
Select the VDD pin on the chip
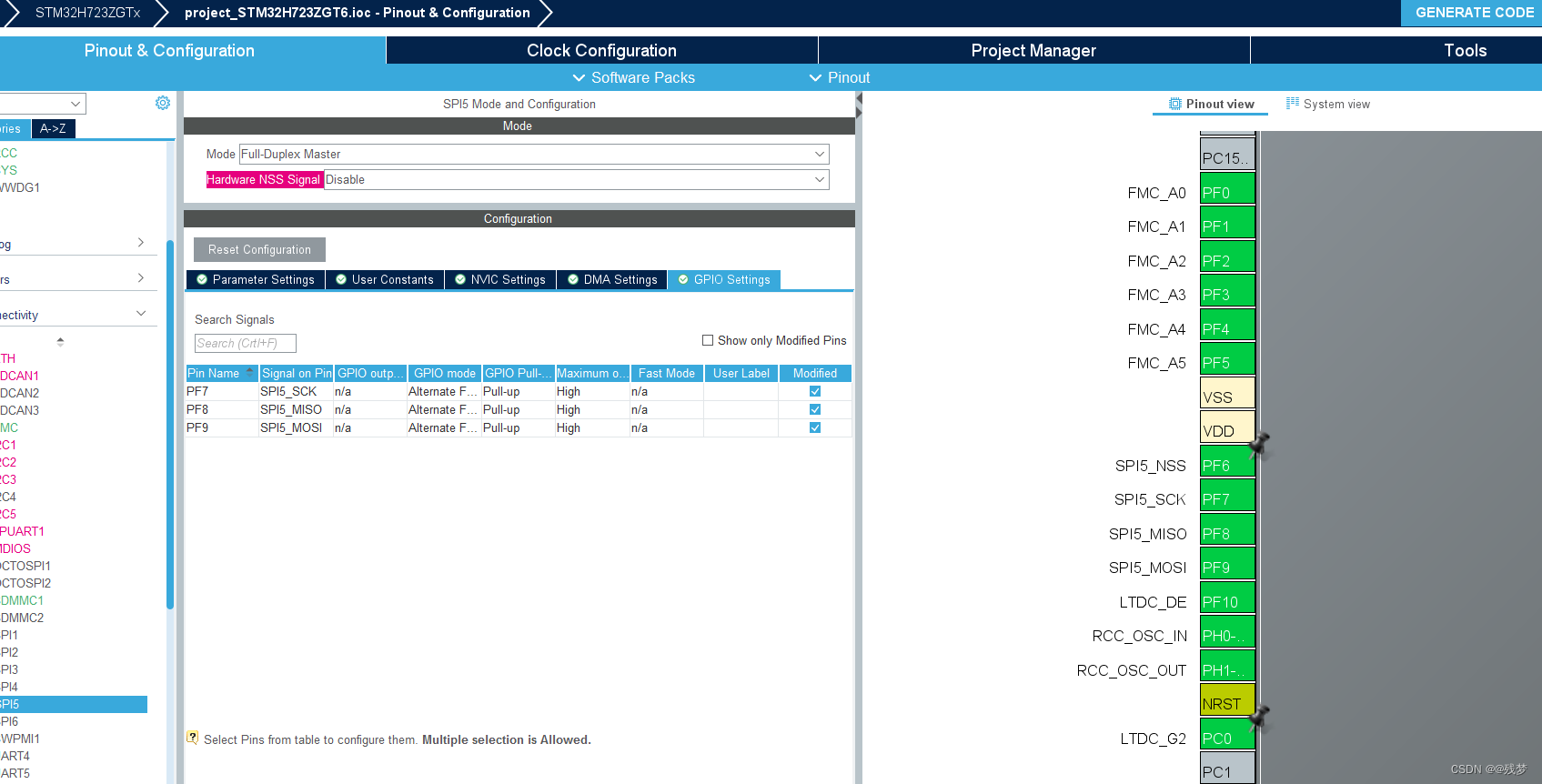click(1228, 427)
